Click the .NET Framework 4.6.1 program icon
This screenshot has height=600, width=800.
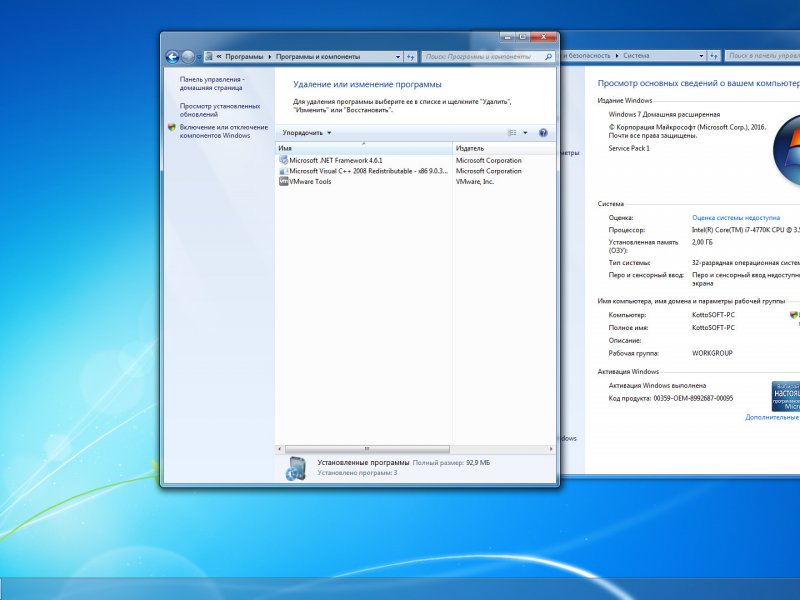pos(283,160)
